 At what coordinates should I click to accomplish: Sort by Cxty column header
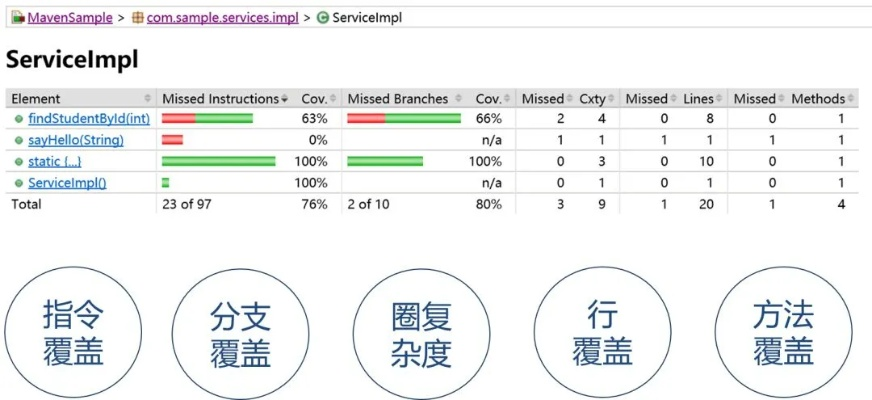(592, 98)
